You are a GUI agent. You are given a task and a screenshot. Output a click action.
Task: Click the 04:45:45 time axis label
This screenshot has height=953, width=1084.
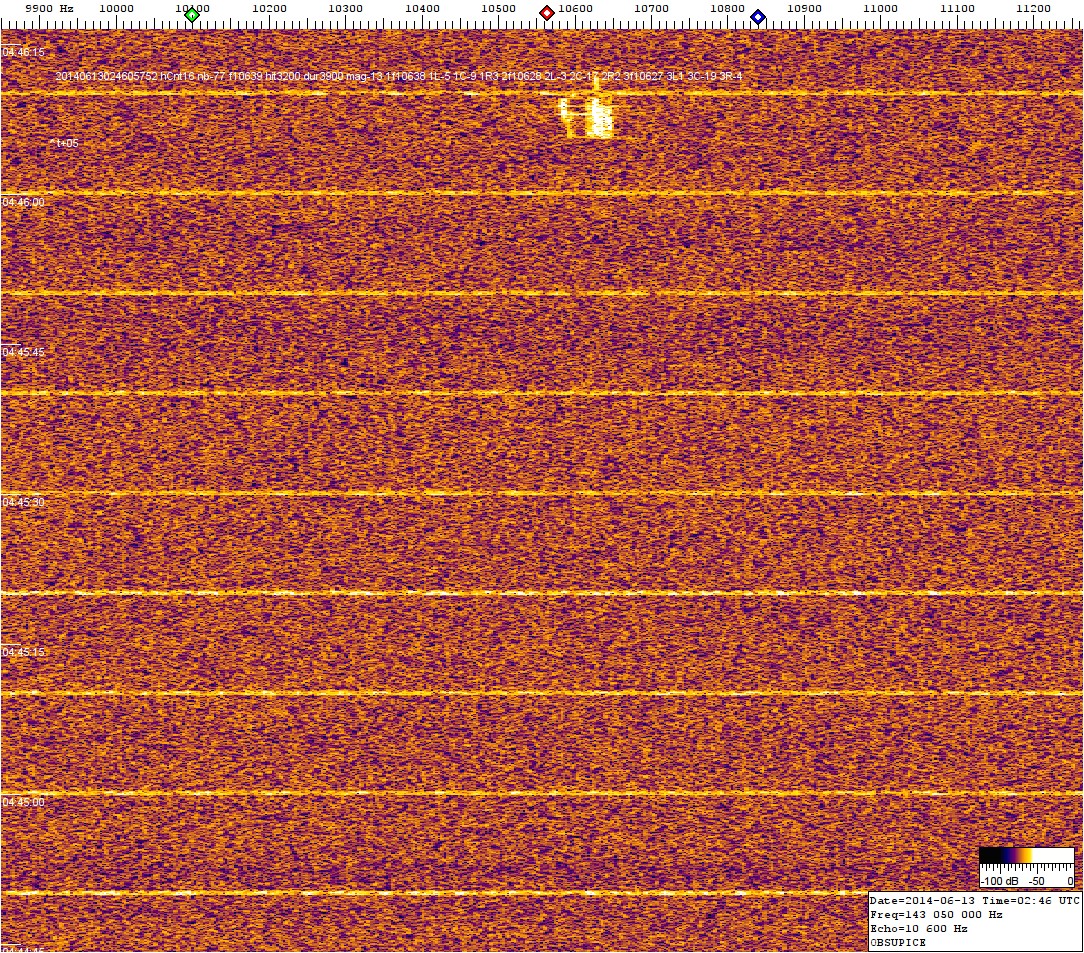pos(22,353)
